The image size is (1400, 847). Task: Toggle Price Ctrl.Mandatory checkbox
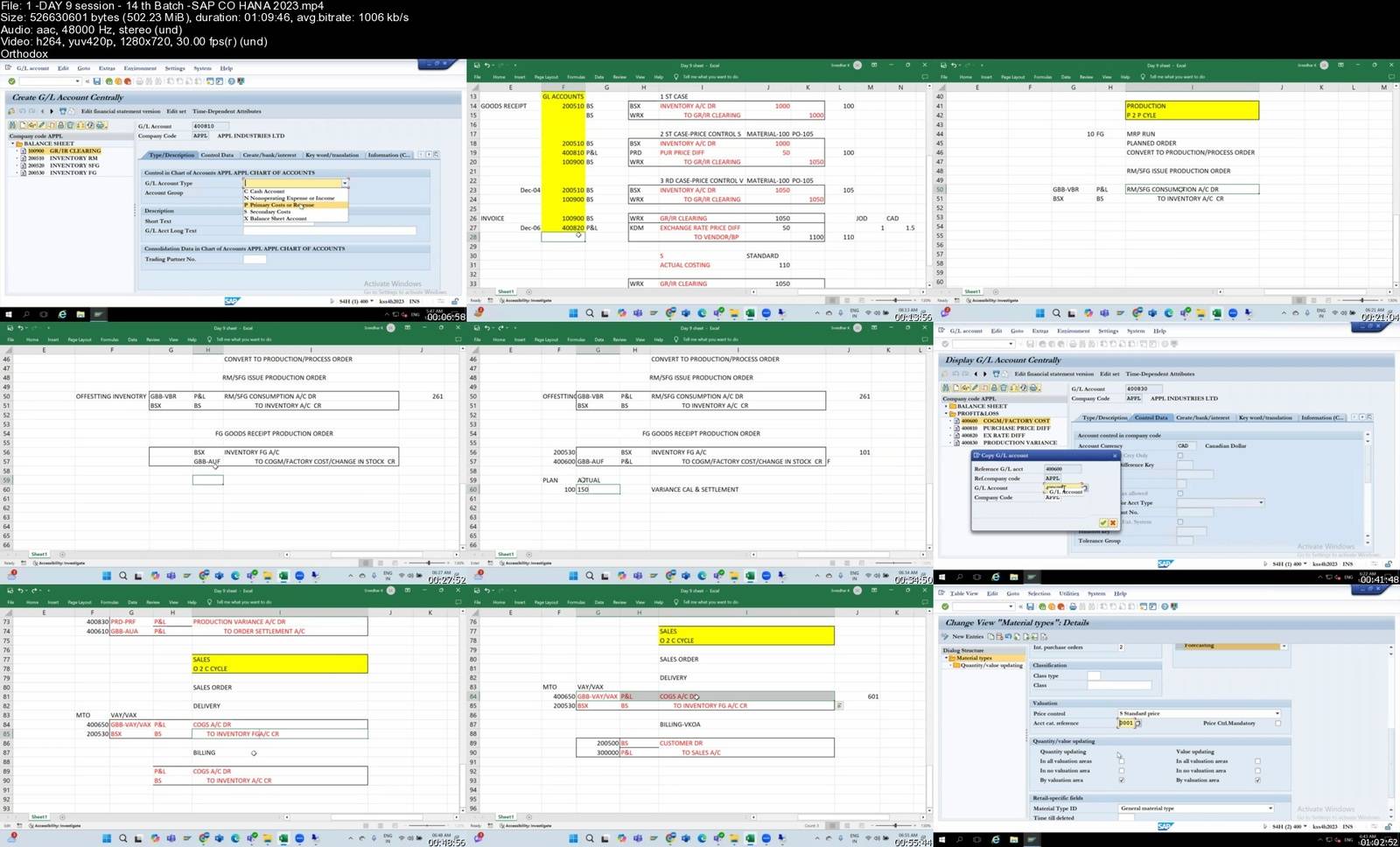point(1278,723)
